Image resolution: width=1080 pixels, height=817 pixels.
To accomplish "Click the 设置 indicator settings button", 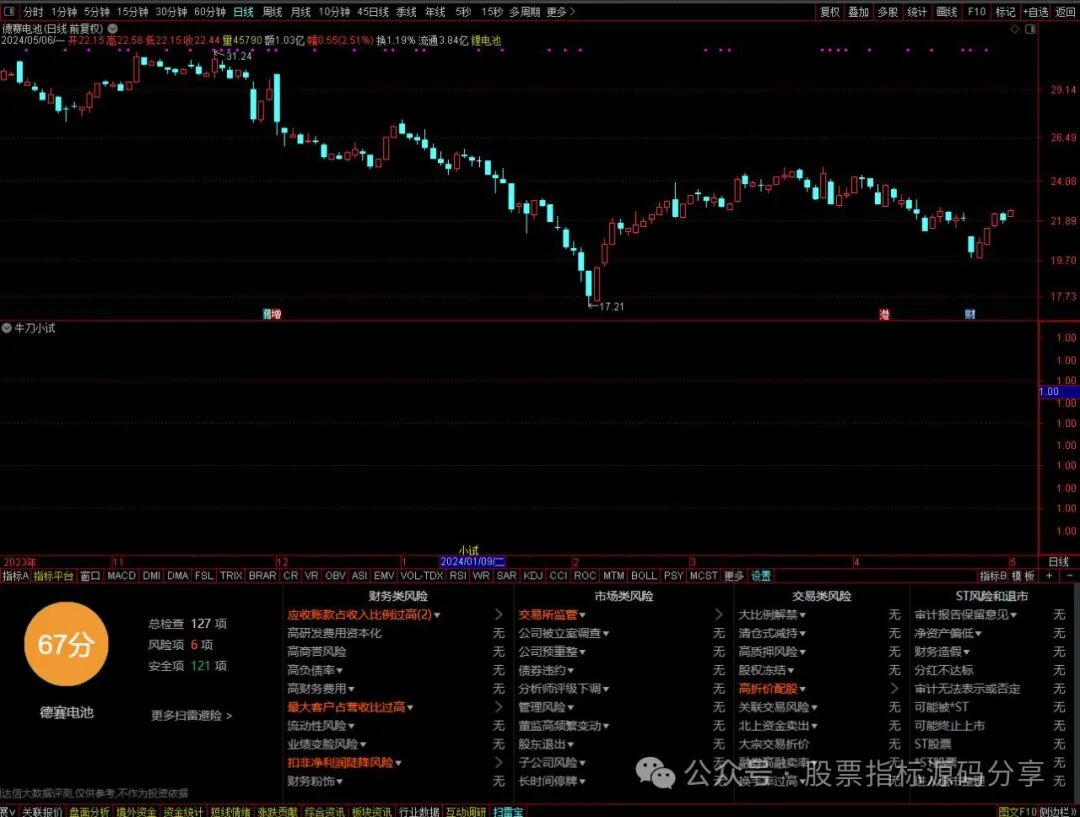I will (x=761, y=576).
